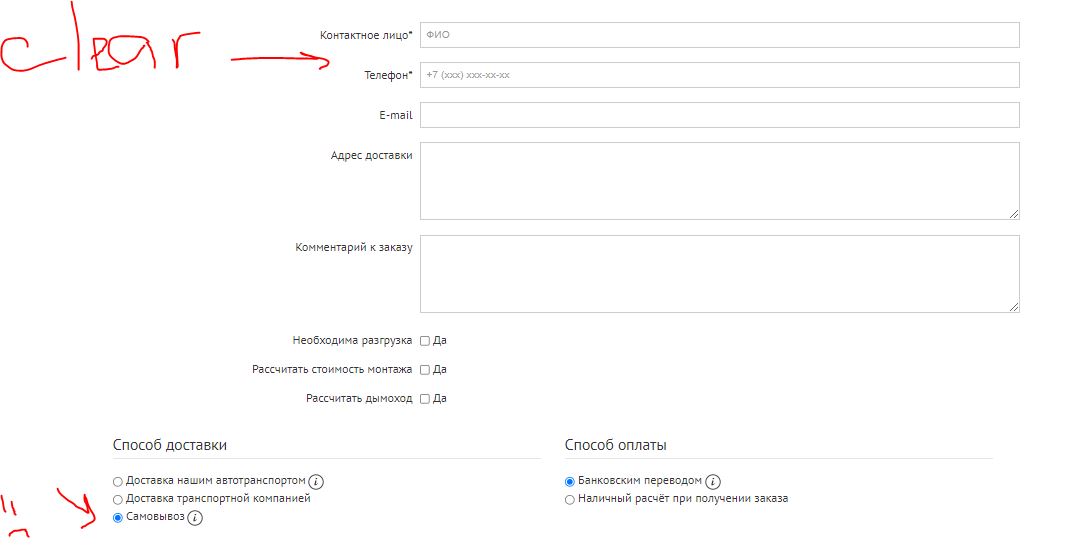Viewport: 1065px width, 553px height.
Task: Choose Банковским переводом payment radio
Action: coord(570,481)
